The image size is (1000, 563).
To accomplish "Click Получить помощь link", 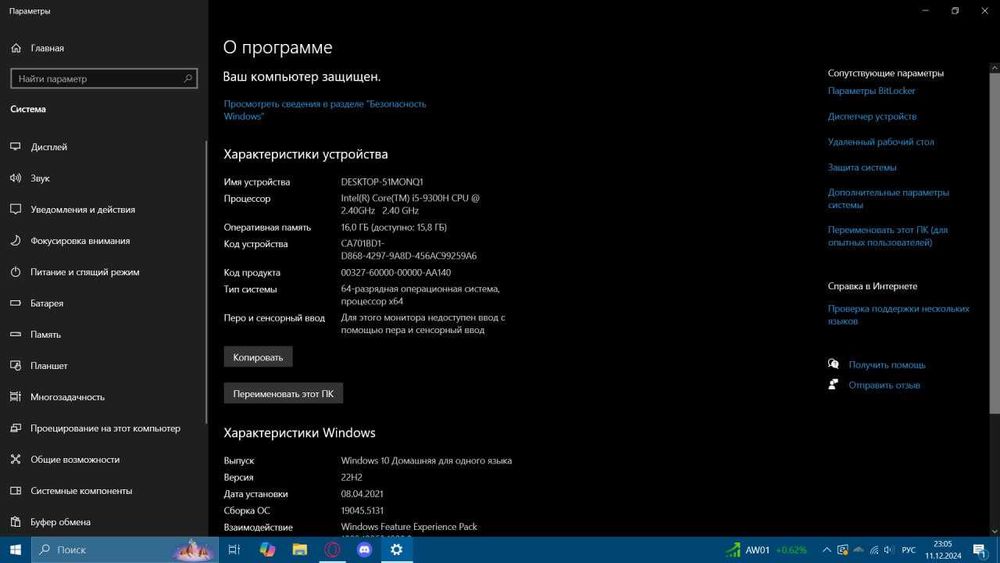I will click(886, 365).
